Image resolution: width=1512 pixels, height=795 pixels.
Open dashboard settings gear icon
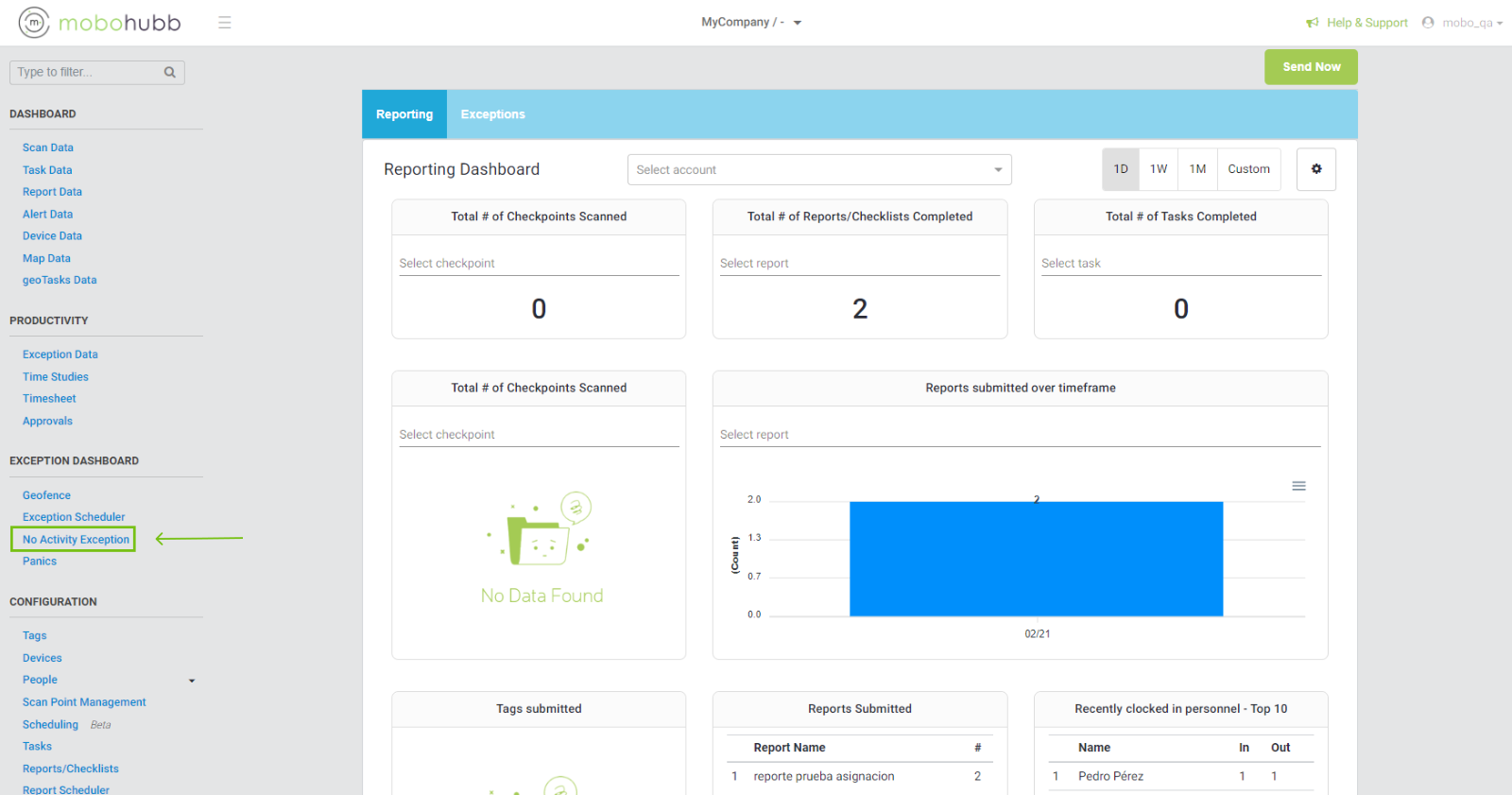pyautogui.click(x=1316, y=169)
